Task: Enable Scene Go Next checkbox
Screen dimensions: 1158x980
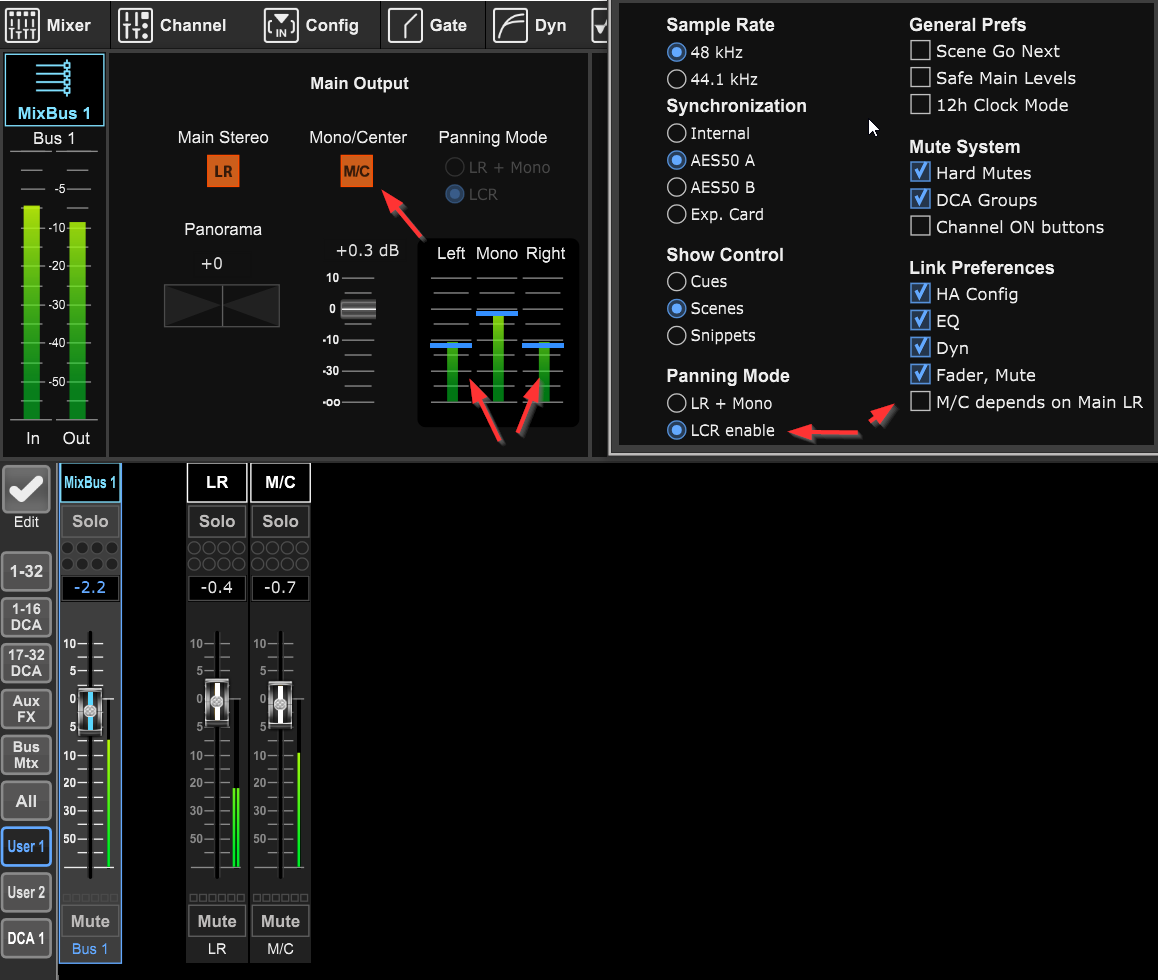Action: (x=920, y=50)
